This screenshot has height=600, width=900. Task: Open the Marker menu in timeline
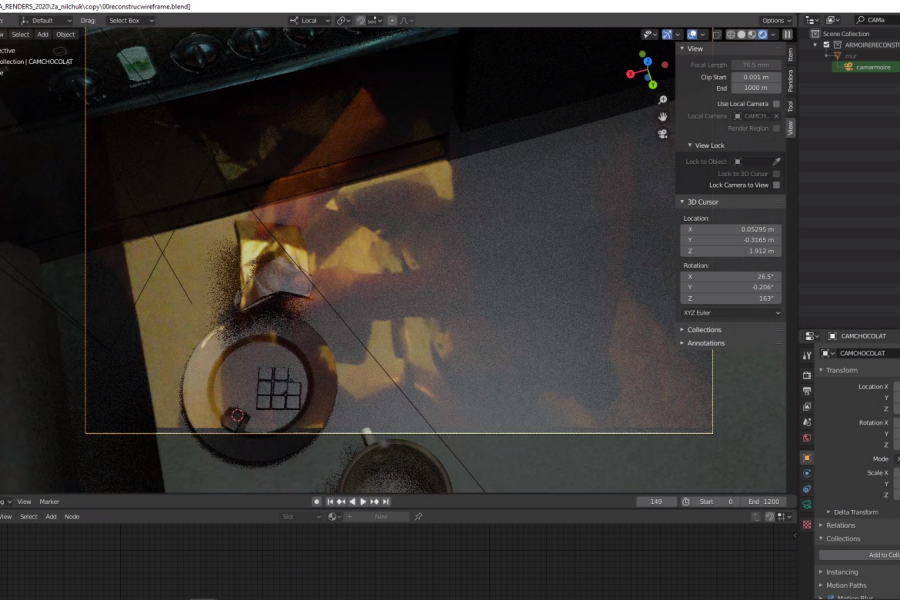click(49, 502)
